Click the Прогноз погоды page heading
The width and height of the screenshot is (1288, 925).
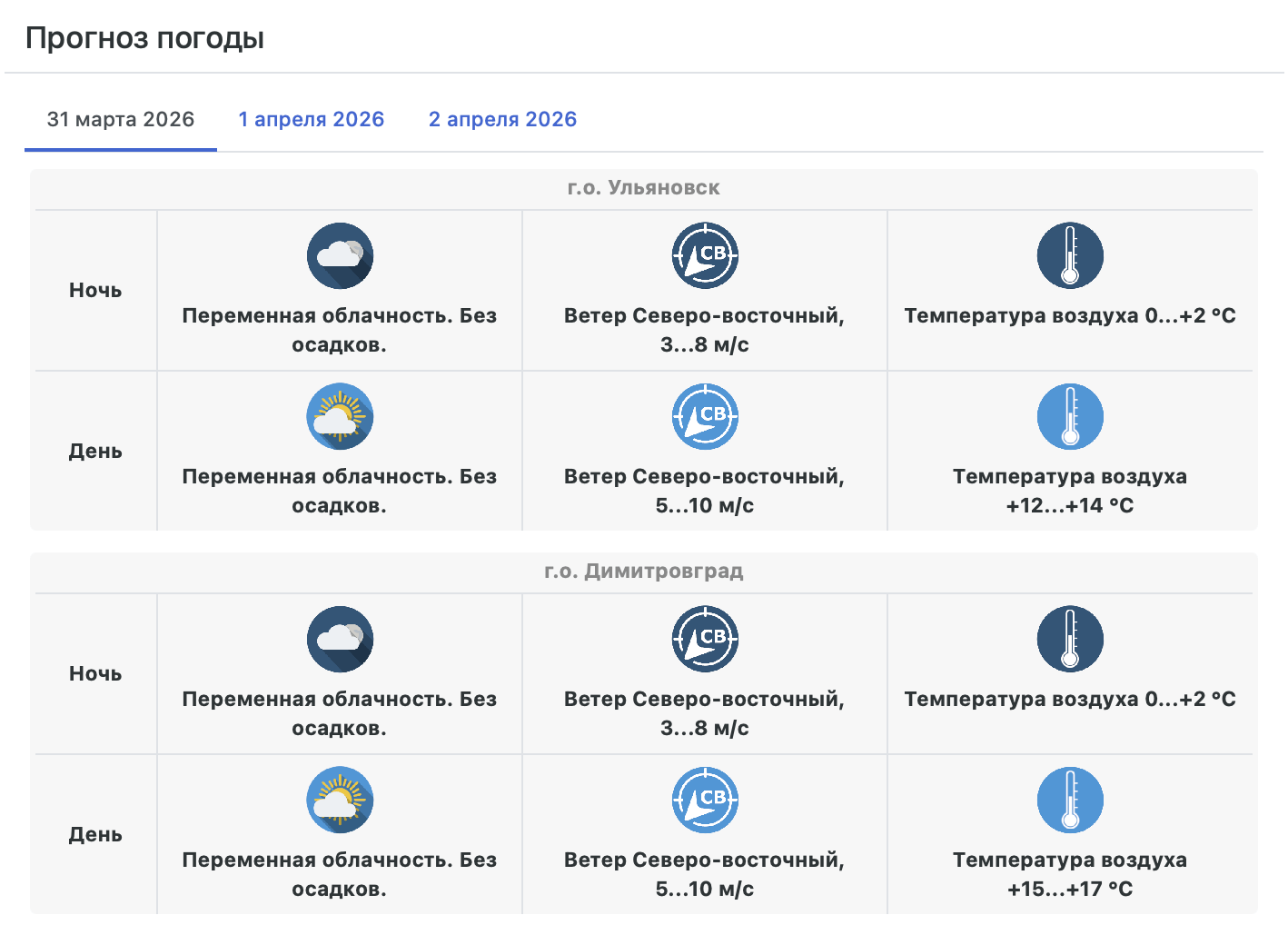pyautogui.click(x=144, y=38)
